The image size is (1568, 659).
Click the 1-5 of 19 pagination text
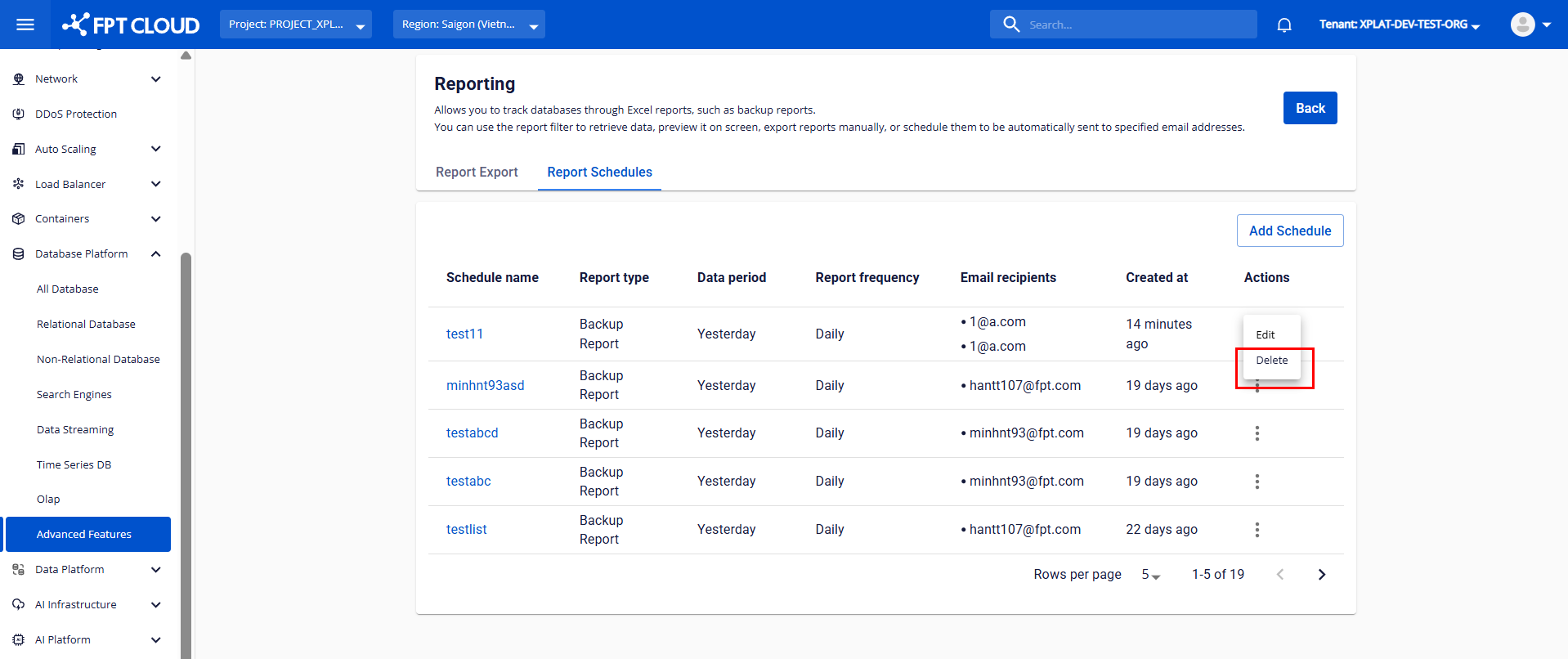tap(1217, 575)
